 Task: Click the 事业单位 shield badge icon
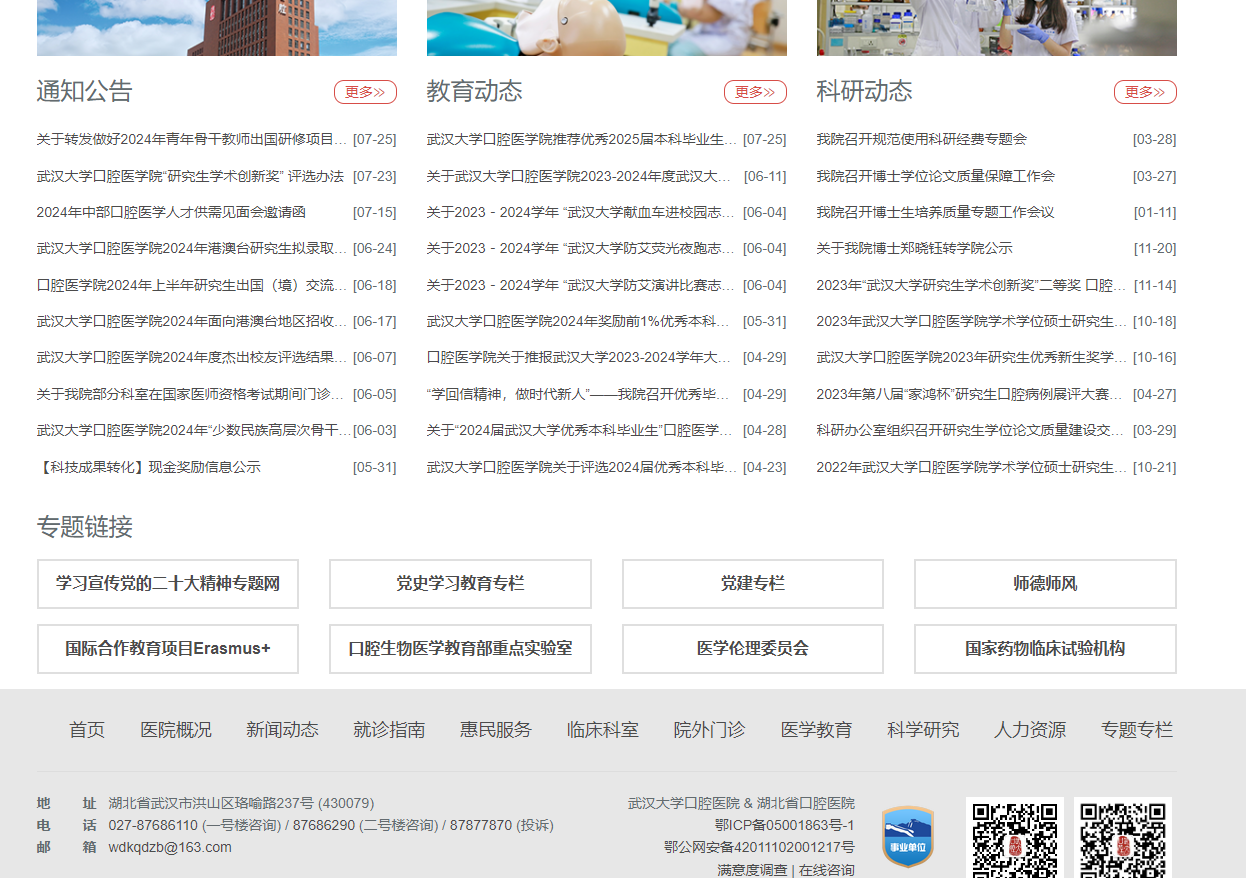coord(907,837)
